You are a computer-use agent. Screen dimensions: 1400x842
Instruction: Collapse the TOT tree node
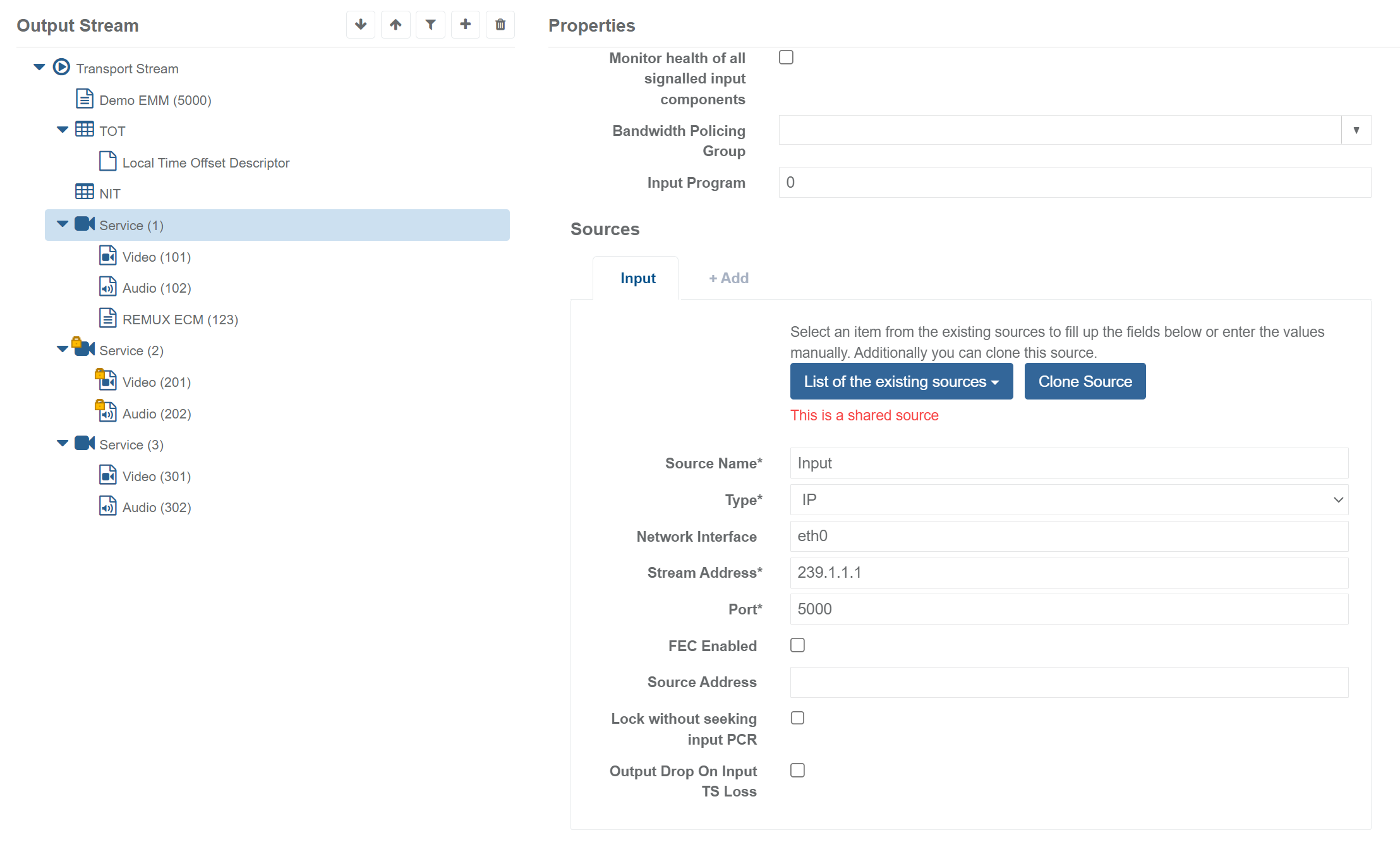point(63,130)
